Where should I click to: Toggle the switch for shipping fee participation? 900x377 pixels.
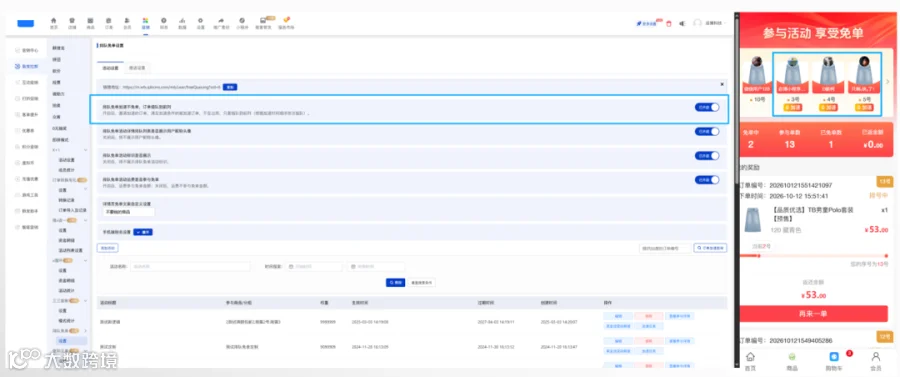pyautogui.click(x=707, y=180)
